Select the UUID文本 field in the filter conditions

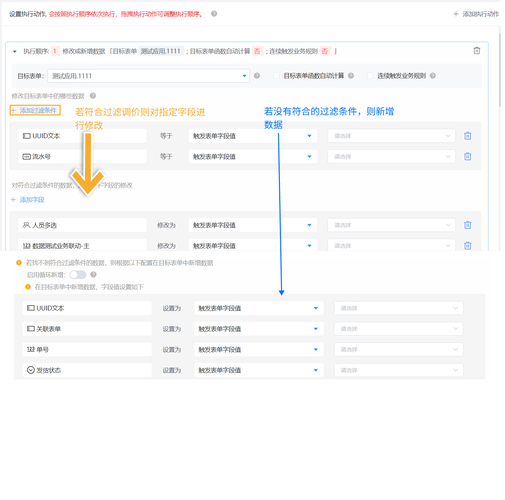coord(82,136)
